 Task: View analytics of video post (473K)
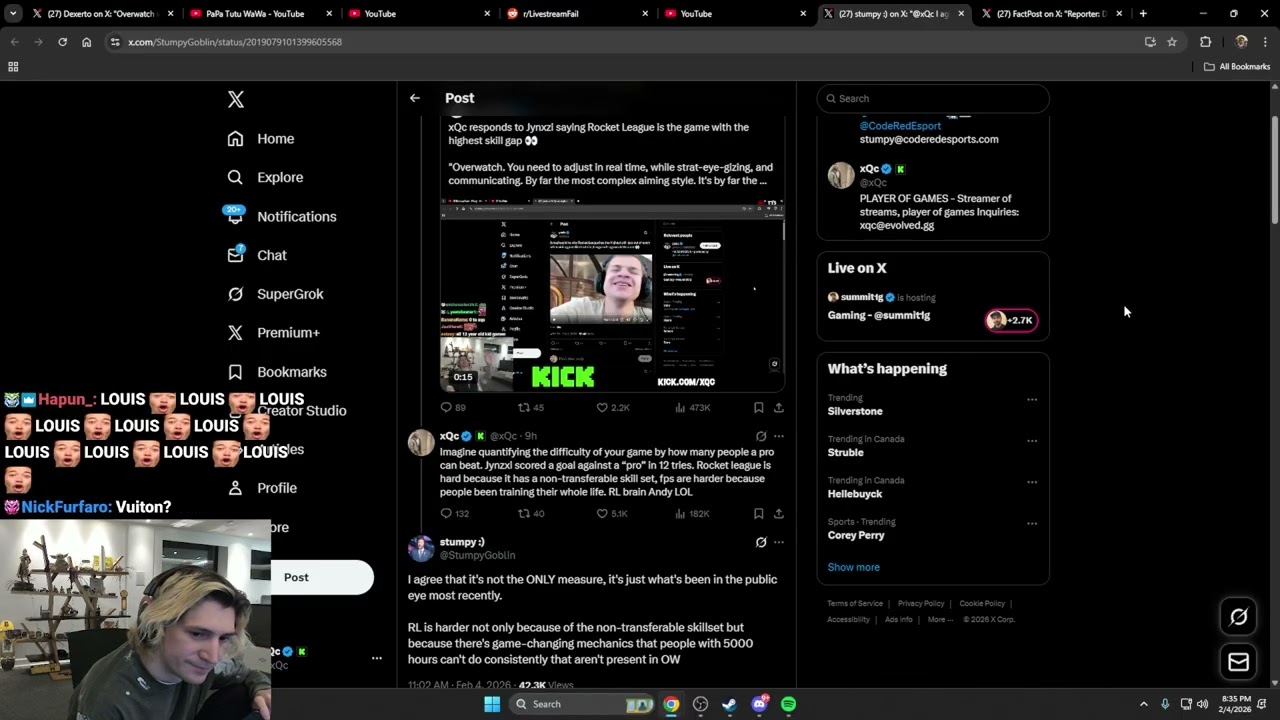click(693, 408)
